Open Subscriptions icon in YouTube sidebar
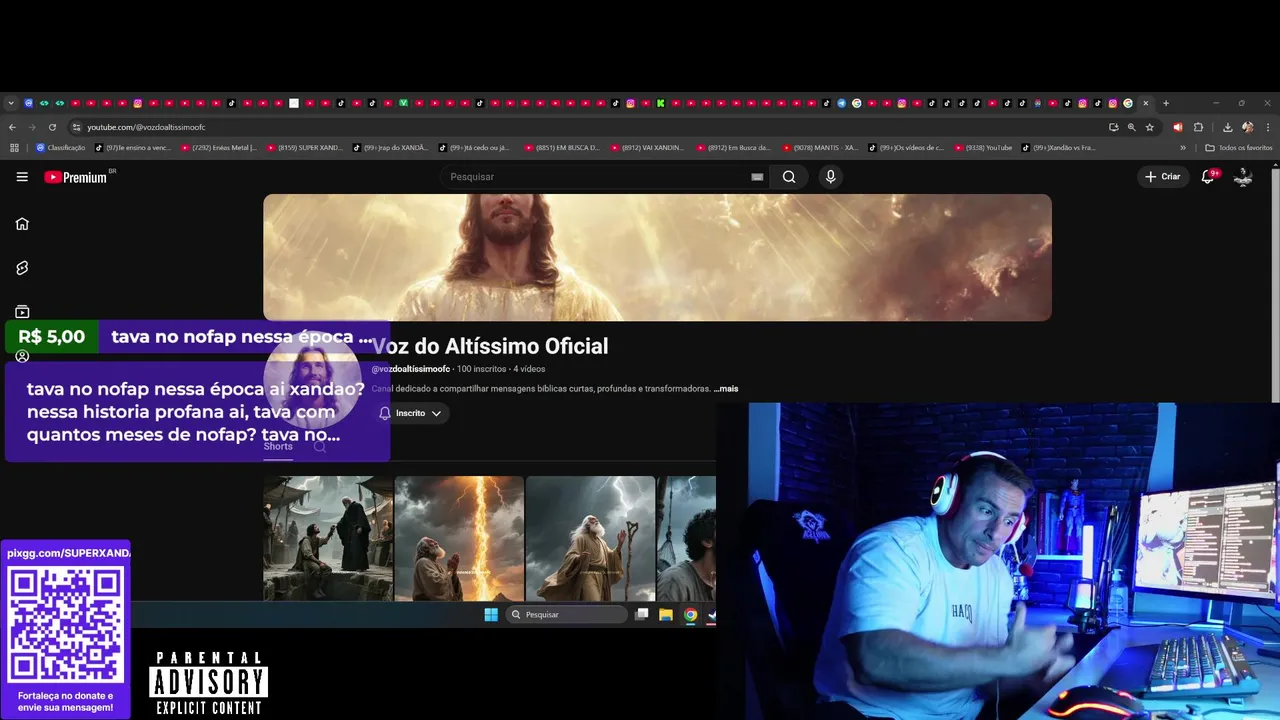Image resolution: width=1280 pixels, height=720 pixels. [22, 312]
